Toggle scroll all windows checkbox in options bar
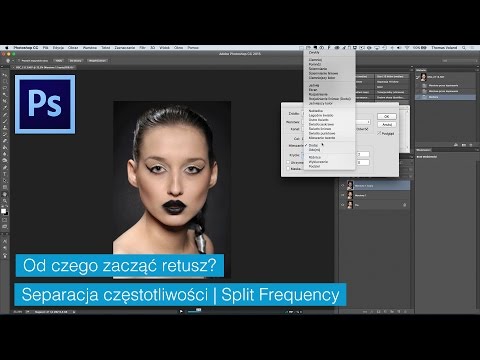 [x=19, y=61]
